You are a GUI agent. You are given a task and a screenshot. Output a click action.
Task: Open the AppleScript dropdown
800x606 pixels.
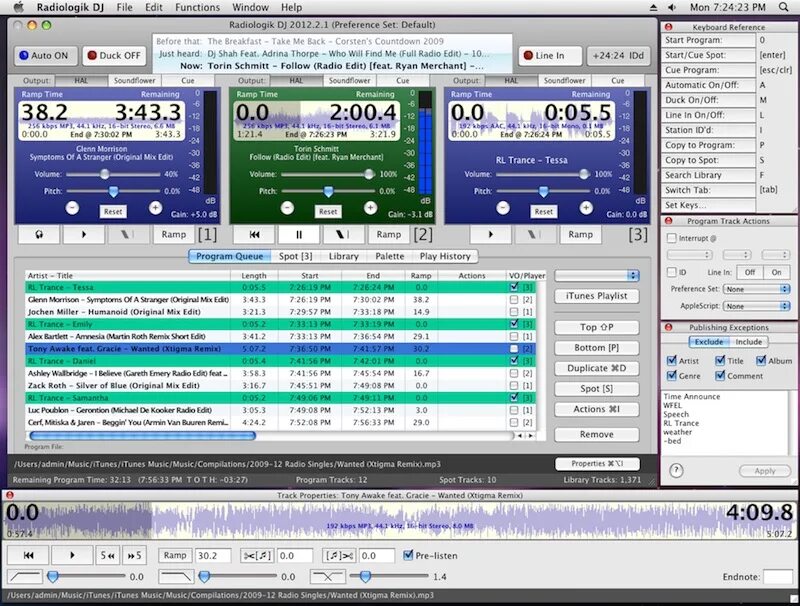pos(756,306)
